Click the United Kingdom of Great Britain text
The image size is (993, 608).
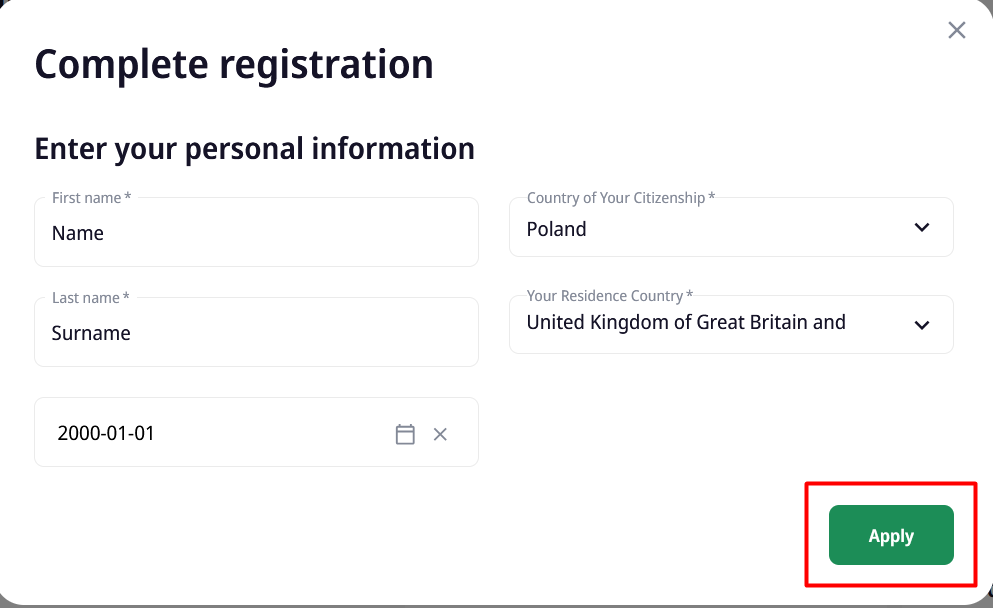click(686, 322)
